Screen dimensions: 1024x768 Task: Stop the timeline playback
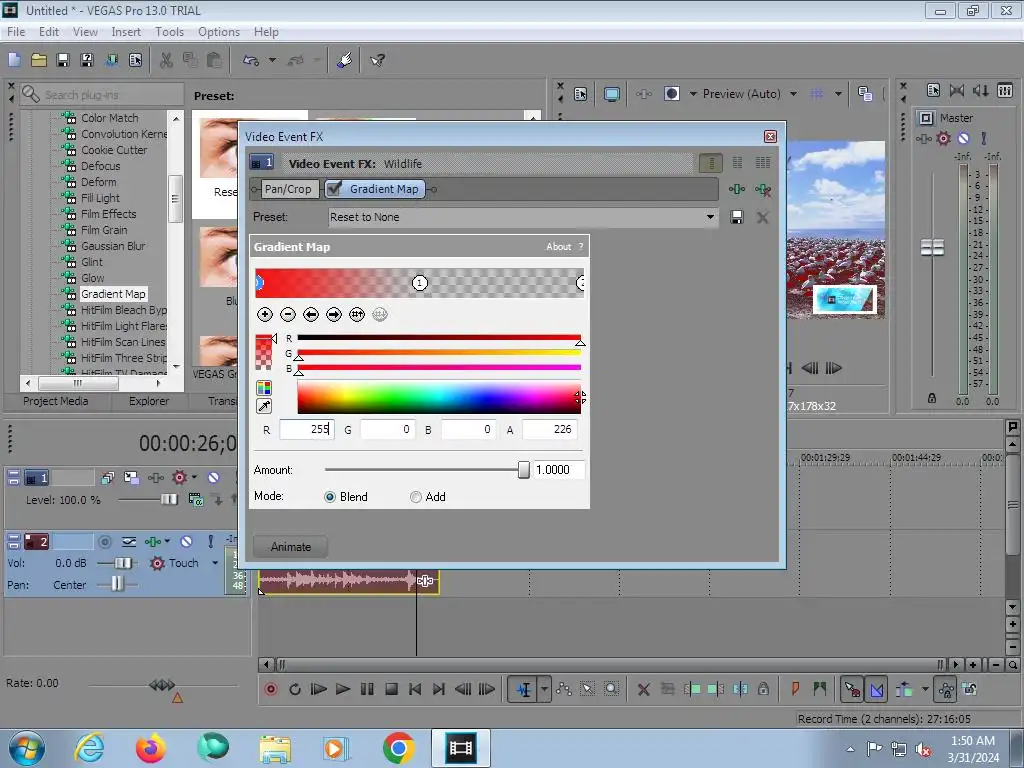click(x=391, y=689)
